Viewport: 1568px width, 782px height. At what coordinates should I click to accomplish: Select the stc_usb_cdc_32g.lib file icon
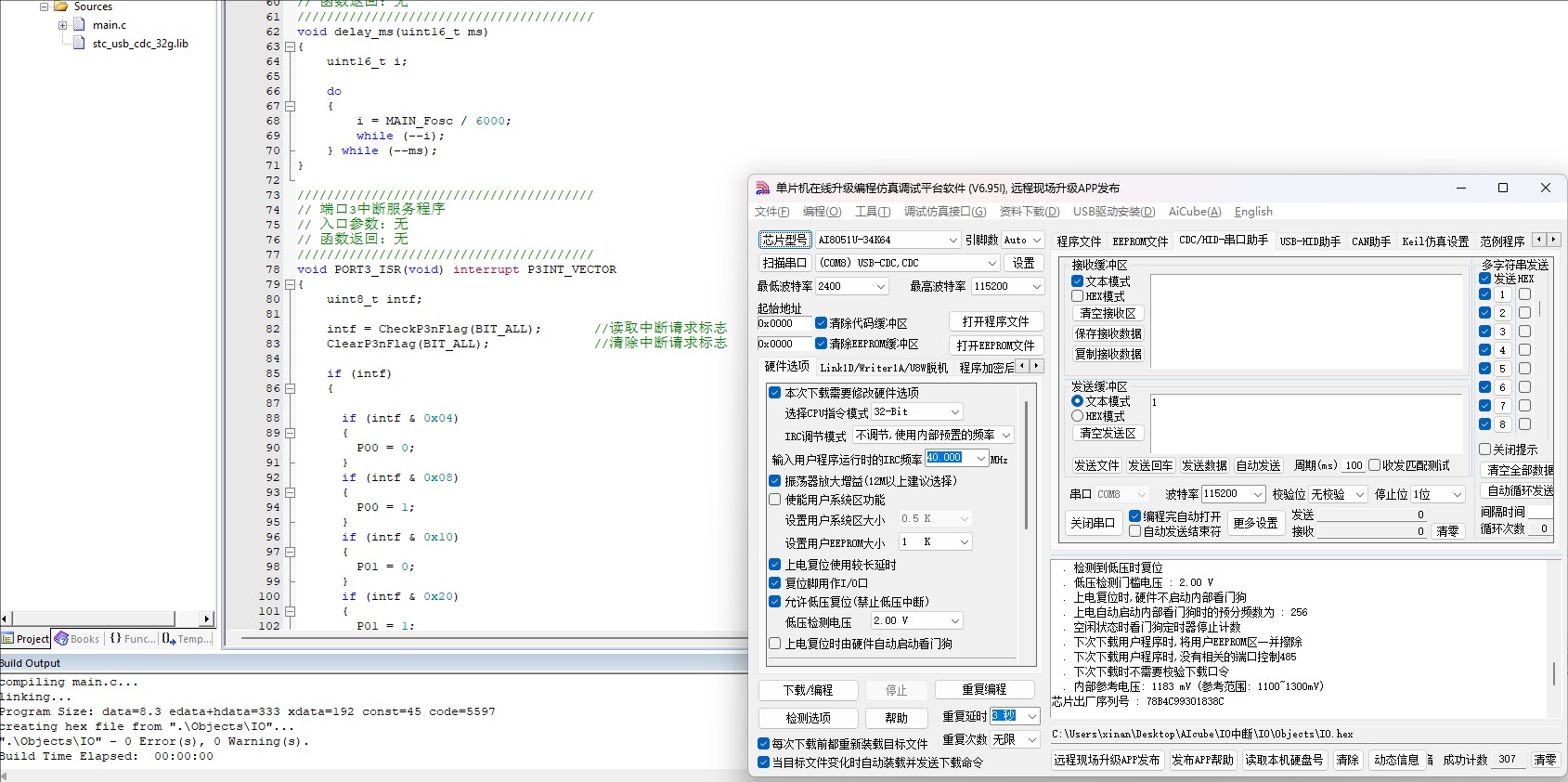(79, 43)
